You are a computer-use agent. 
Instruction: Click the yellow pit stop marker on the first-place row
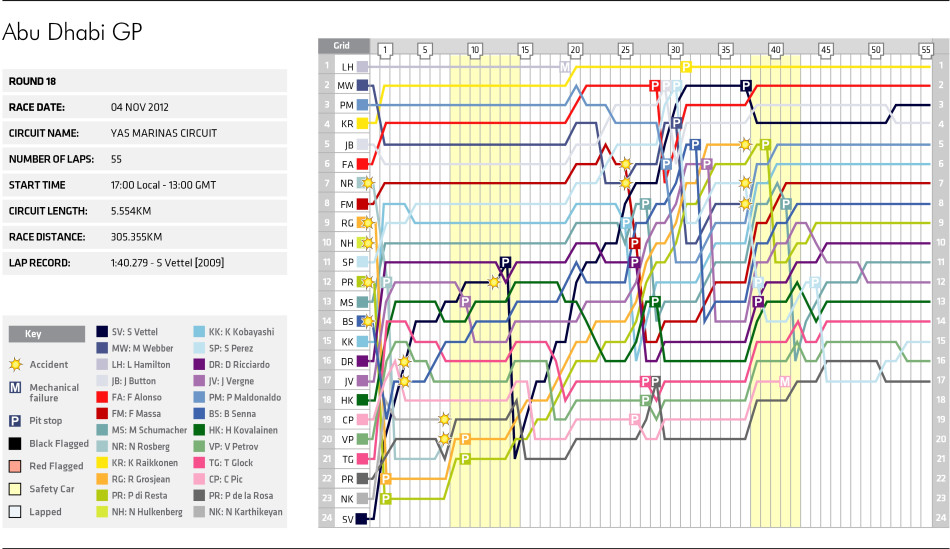[686, 66]
